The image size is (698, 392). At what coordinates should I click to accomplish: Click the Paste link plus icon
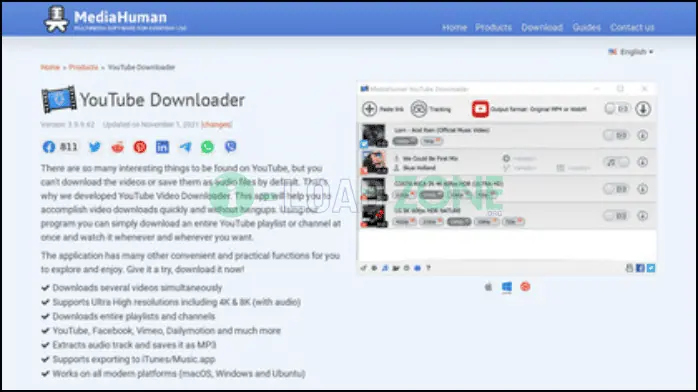369,109
